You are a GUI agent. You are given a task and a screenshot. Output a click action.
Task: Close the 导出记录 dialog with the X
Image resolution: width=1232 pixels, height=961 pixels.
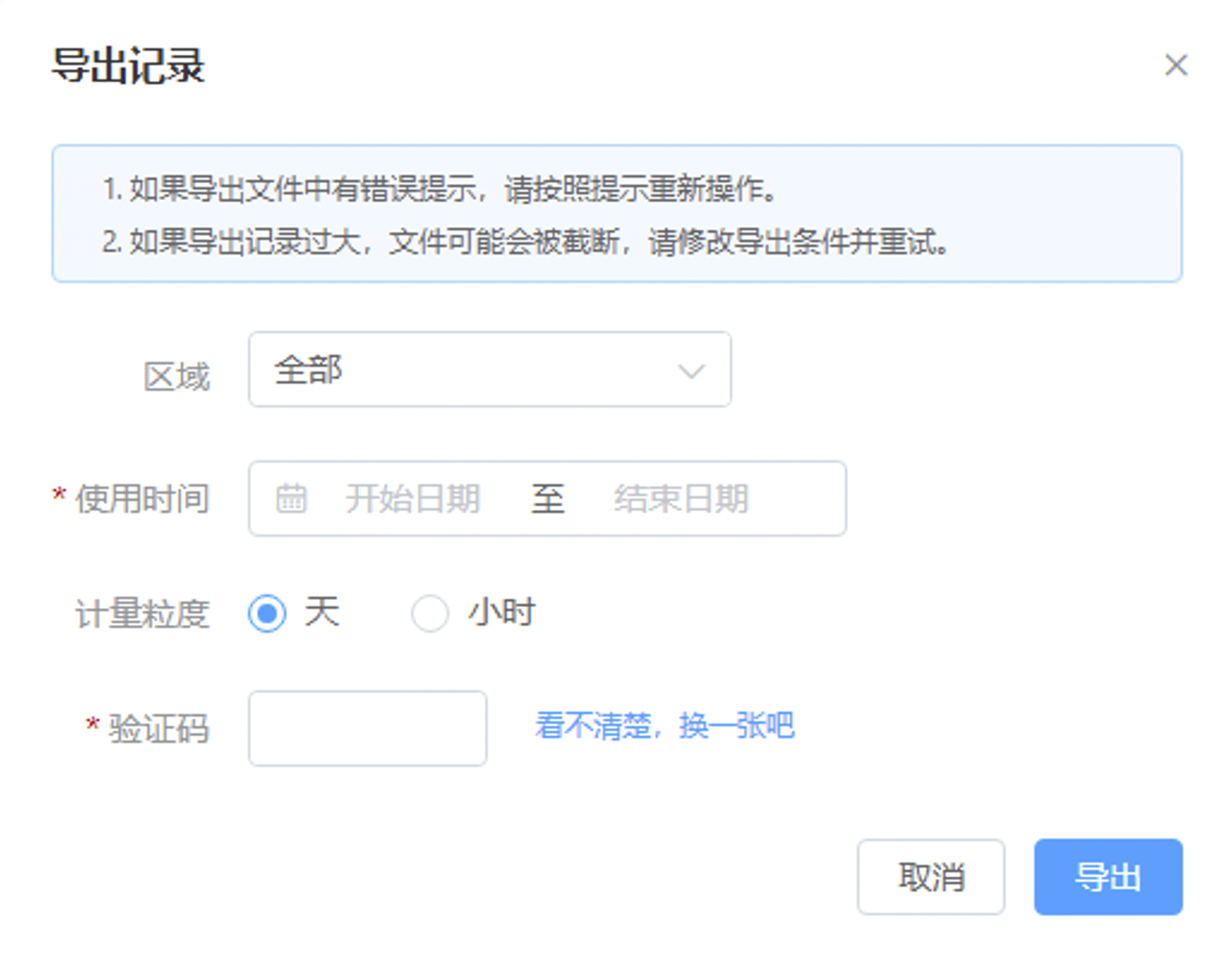click(1176, 65)
